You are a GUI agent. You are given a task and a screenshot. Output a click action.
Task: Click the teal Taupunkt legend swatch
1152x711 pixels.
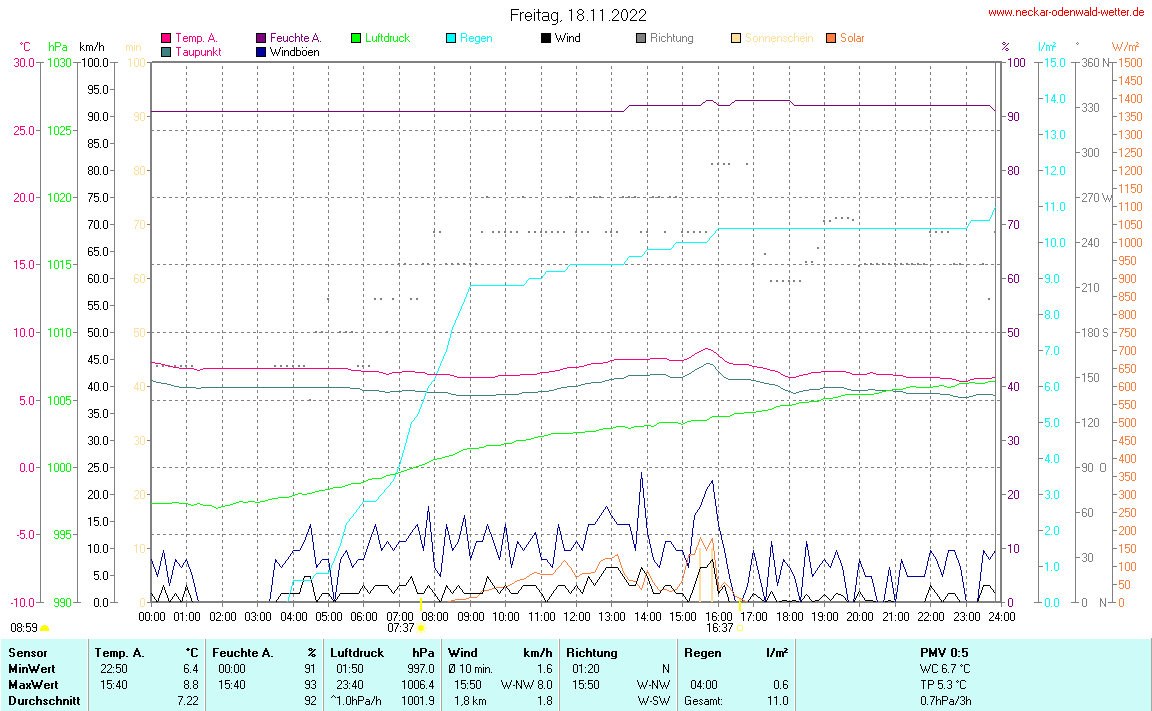point(166,52)
